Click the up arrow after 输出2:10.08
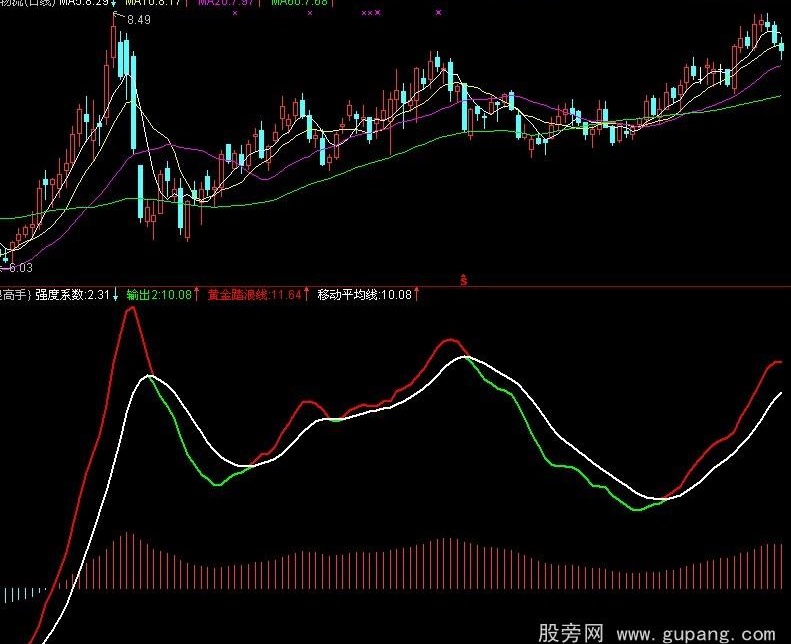Image resolution: width=791 pixels, height=644 pixels. click(x=196, y=295)
